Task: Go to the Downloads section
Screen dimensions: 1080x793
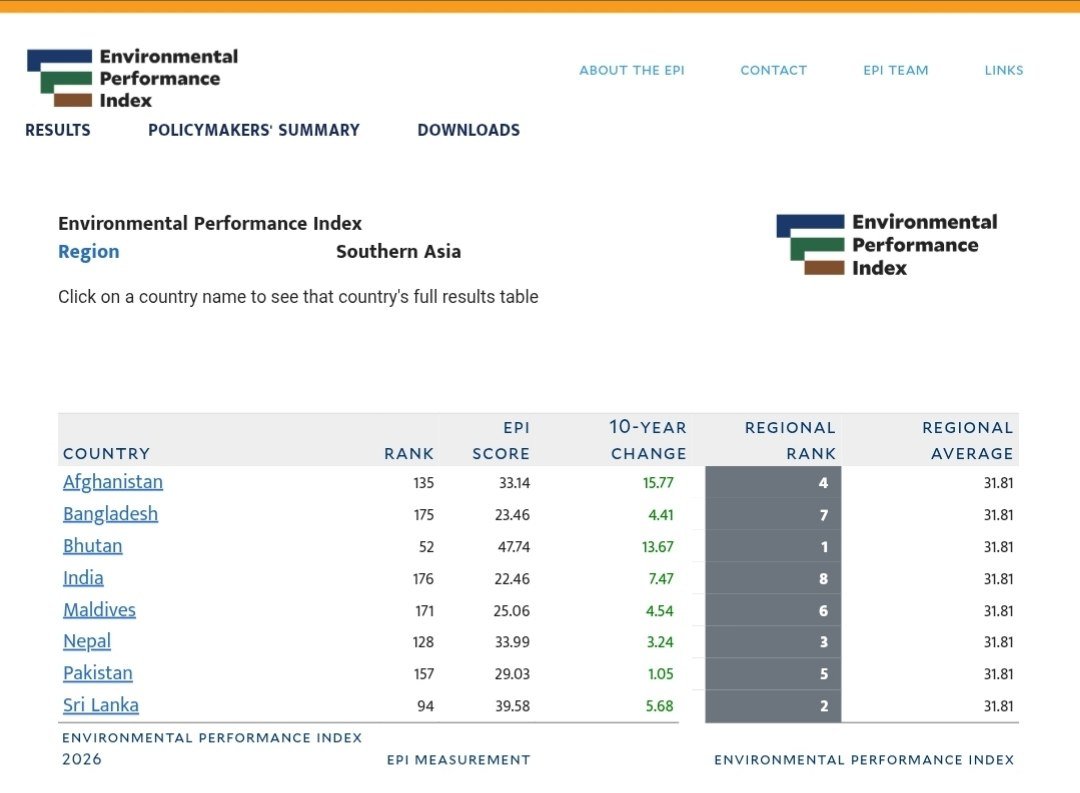Action: (468, 130)
